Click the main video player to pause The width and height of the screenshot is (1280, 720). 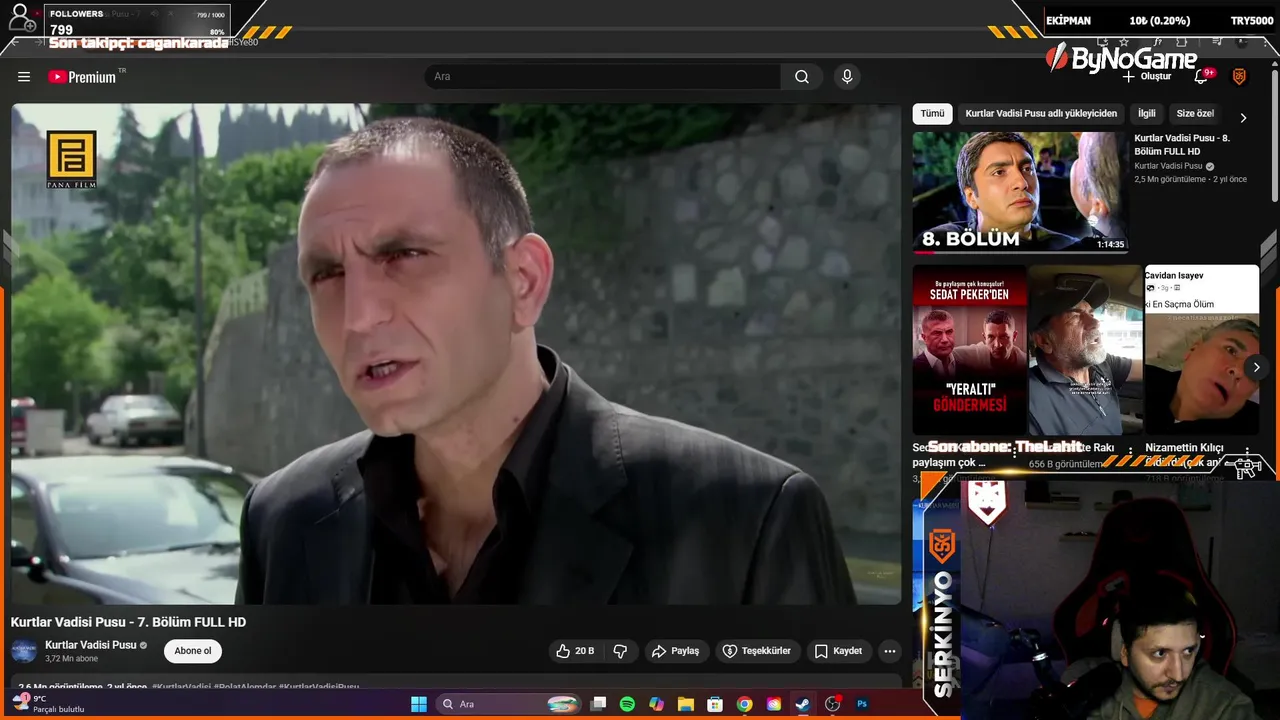pos(456,354)
